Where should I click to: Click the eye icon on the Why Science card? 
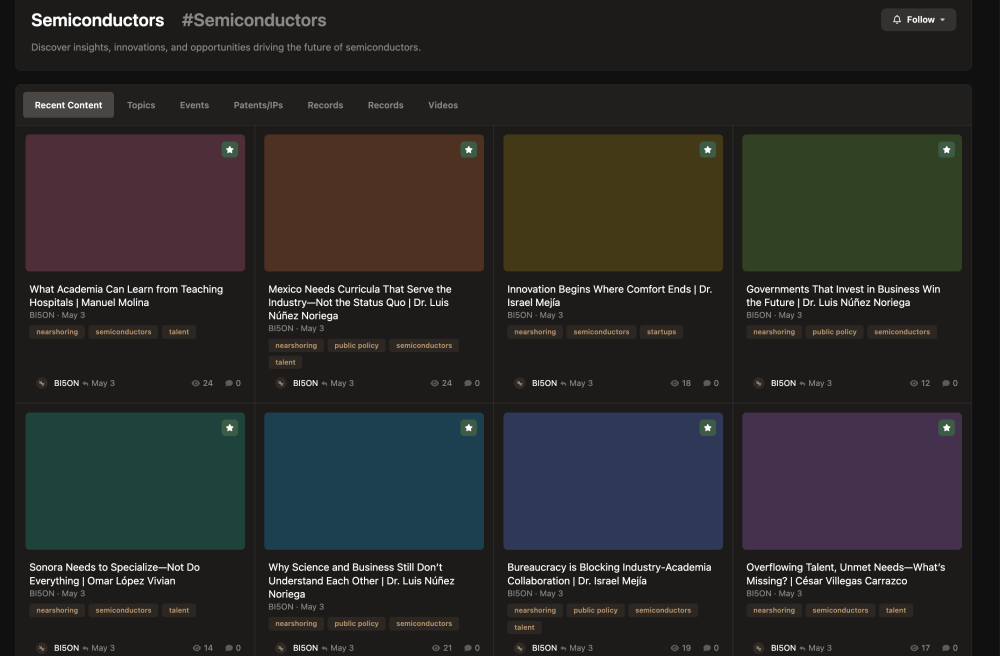[435, 647]
